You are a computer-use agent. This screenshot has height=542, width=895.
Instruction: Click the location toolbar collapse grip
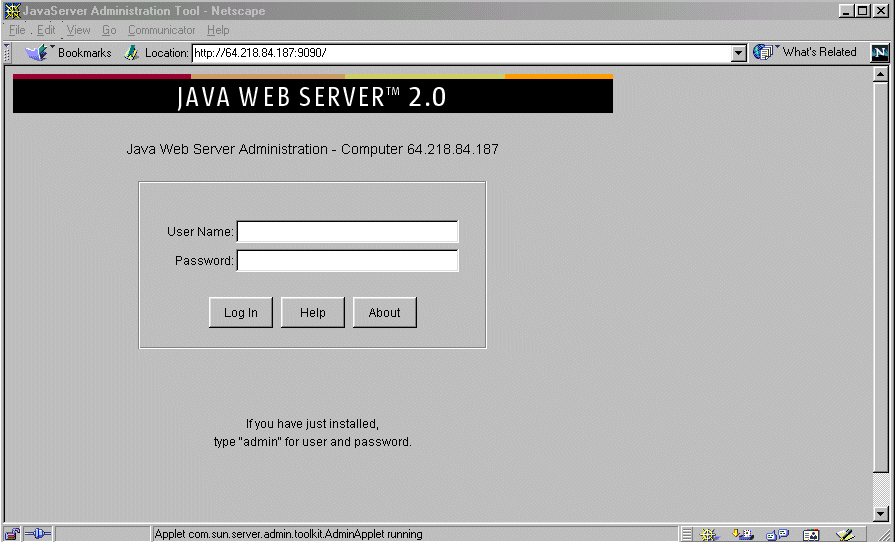(7, 53)
